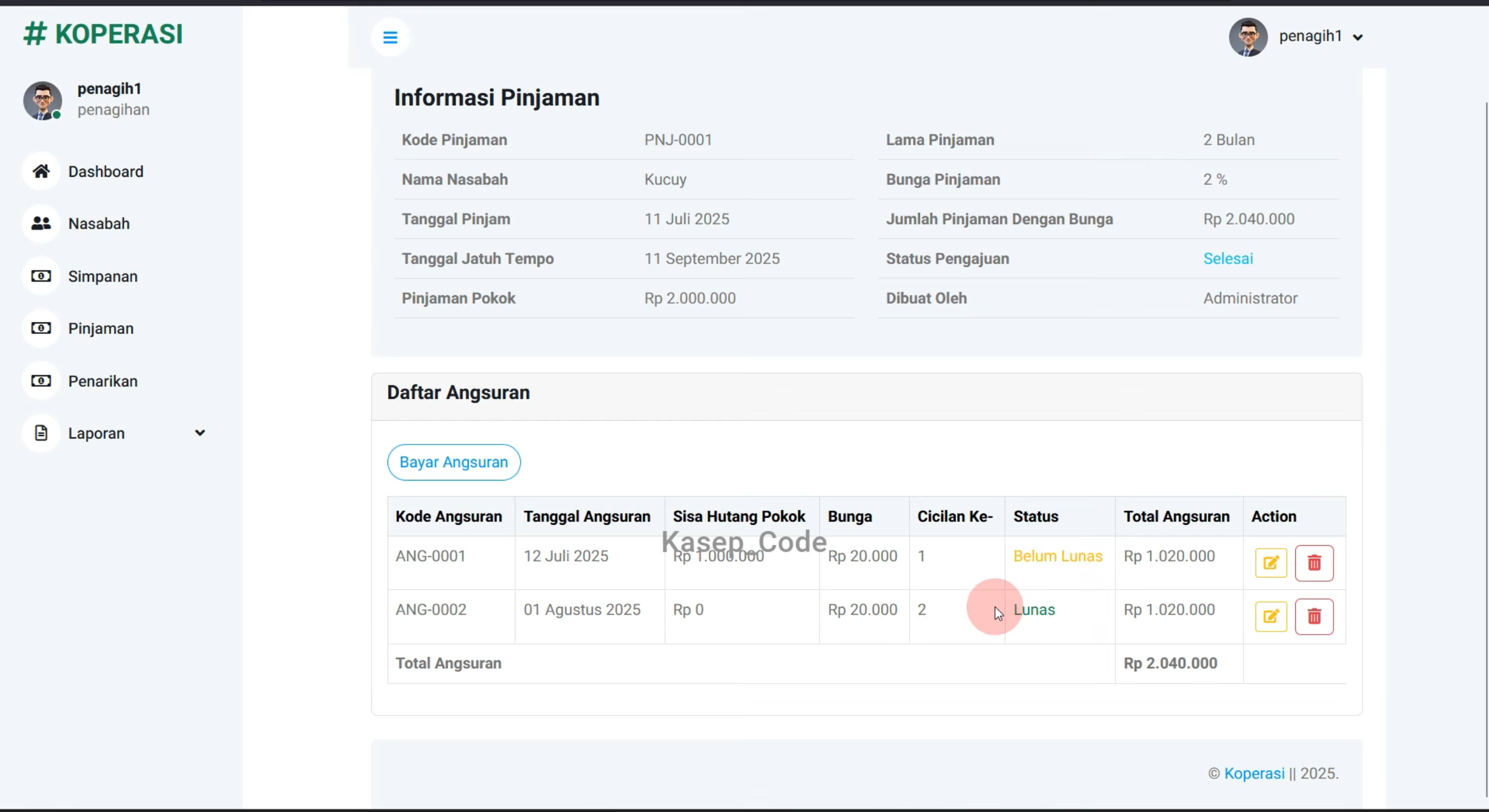Viewport: 1489px width, 812px height.
Task: Click the 11 September 2025 due date
Action: pos(712,258)
